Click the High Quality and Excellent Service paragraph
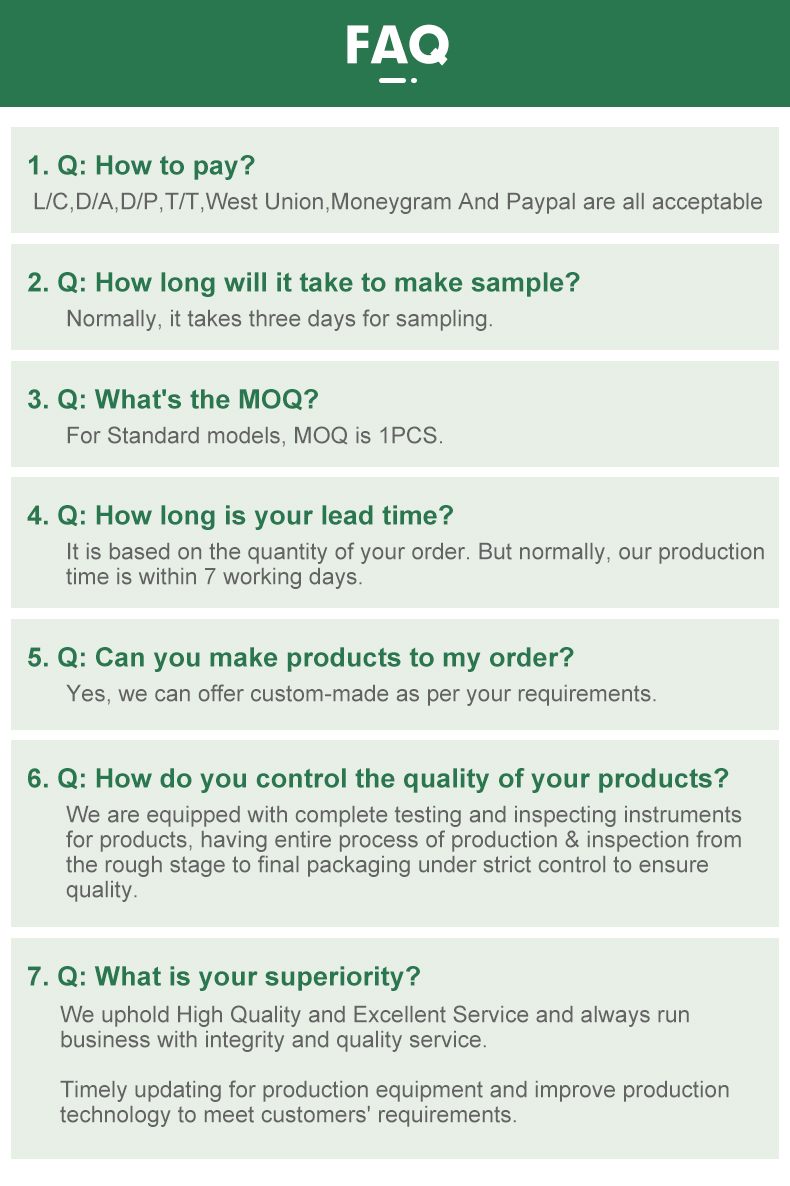Viewport: 790px width, 1186px height. tap(375, 1026)
